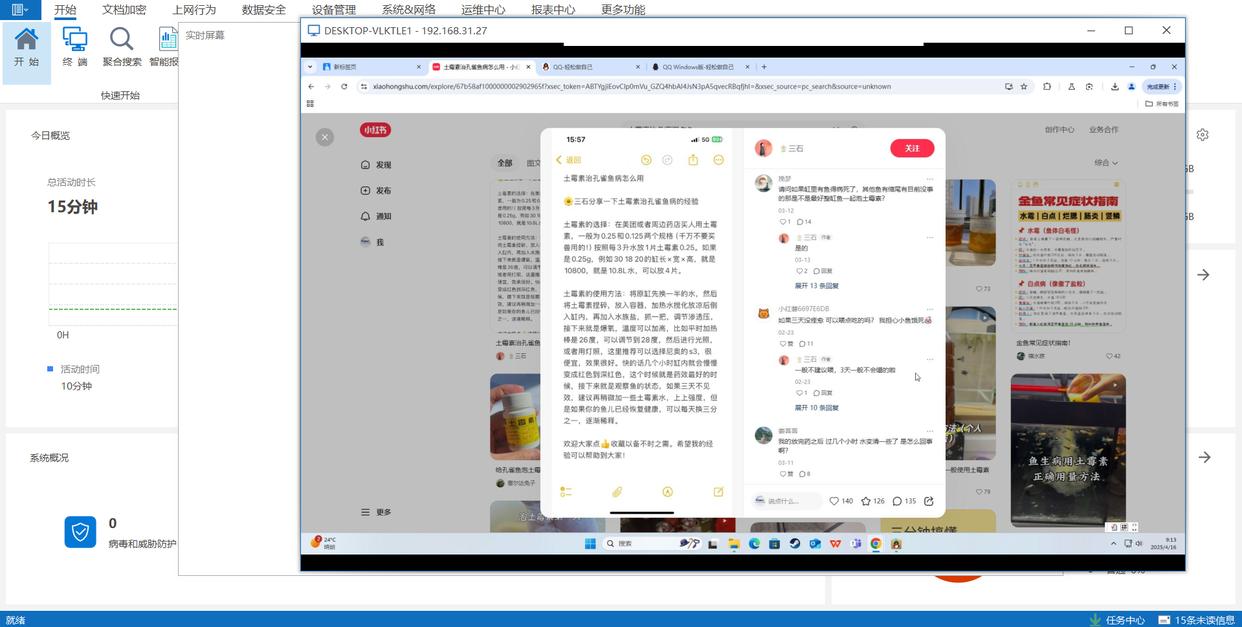
Task: Switch to the 系统&网络 tab
Action: tap(408, 10)
